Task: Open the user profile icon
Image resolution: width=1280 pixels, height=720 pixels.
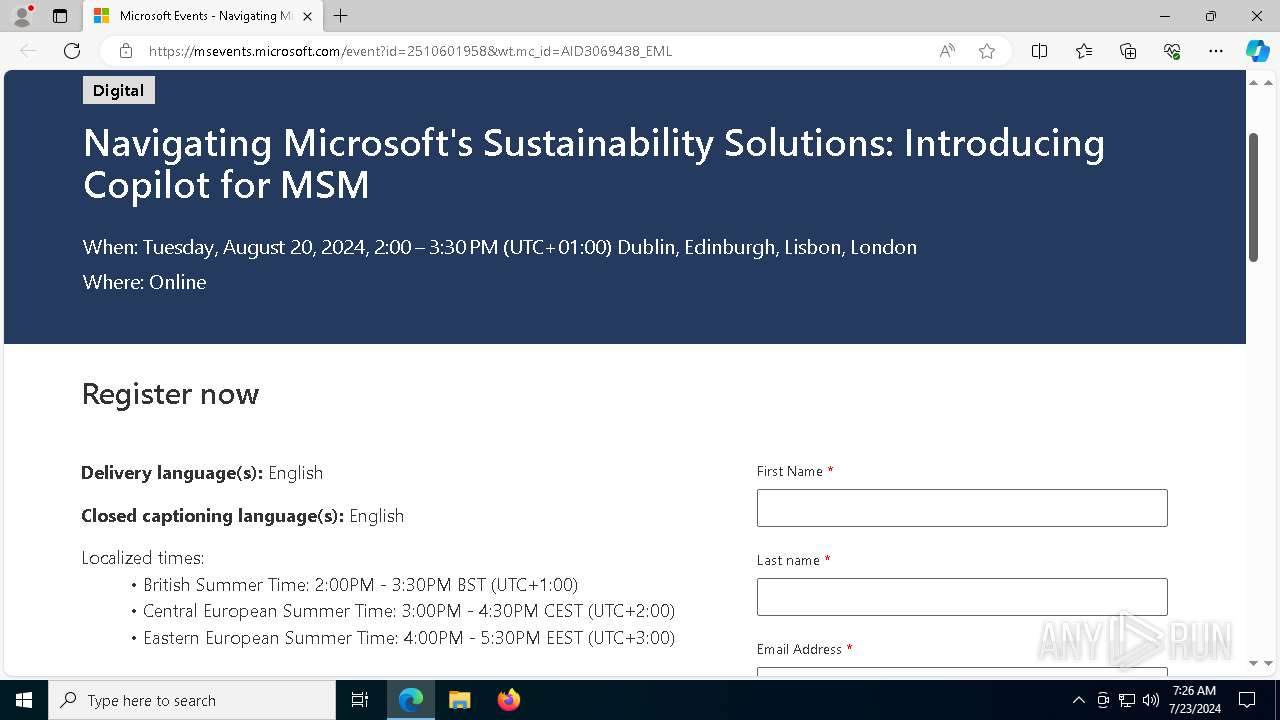Action: [x=22, y=16]
